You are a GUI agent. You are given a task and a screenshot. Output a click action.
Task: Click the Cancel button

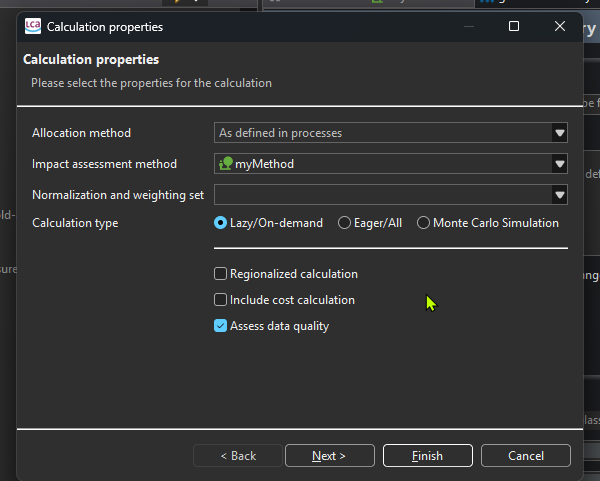tap(526, 456)
